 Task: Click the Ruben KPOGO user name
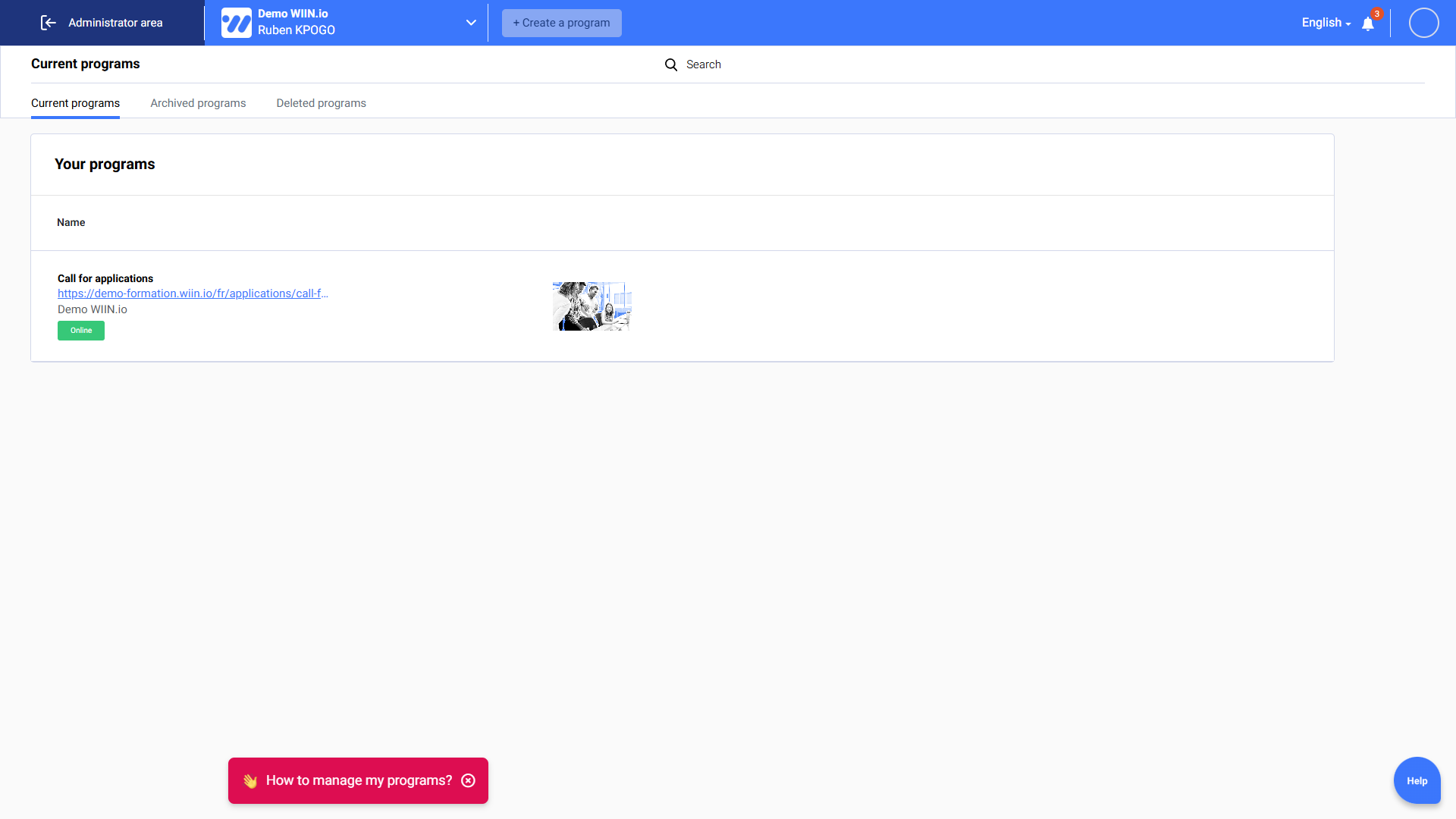pyautogui.click(x=297, y=30)
